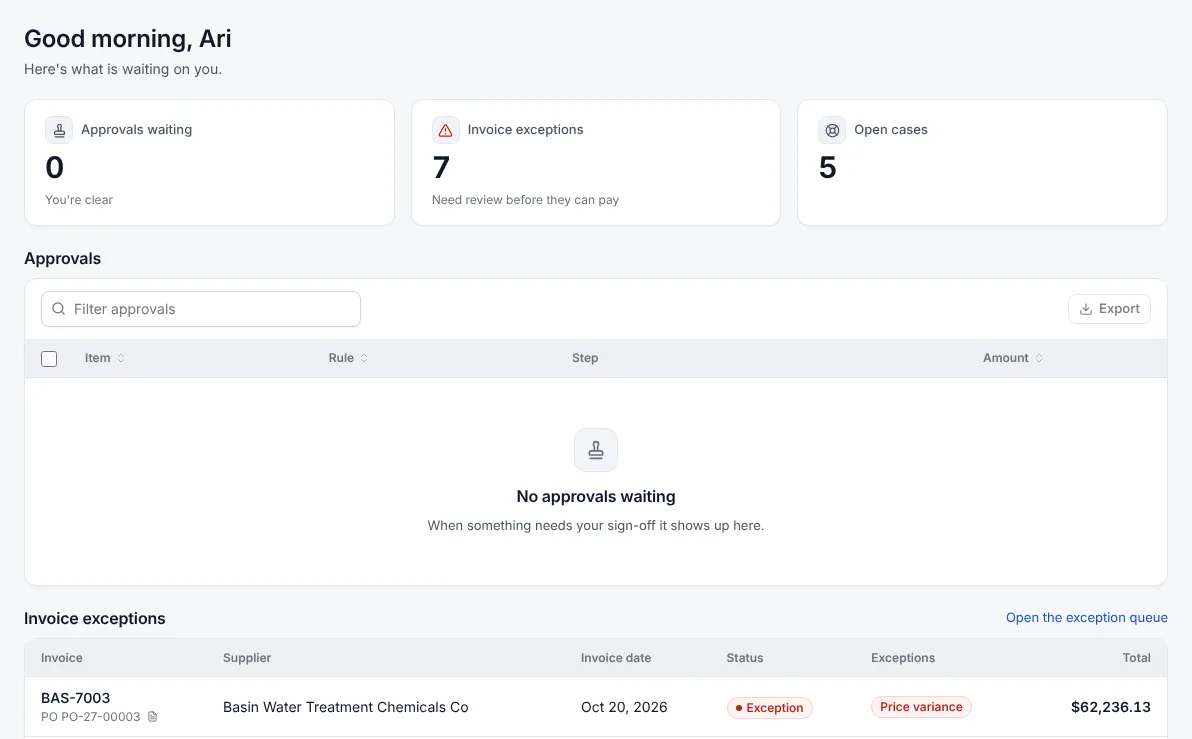This screenshot has height=739, width=1192.
Task: Click the lifebuoy icon on Open cases card
Action: point(832,130)
